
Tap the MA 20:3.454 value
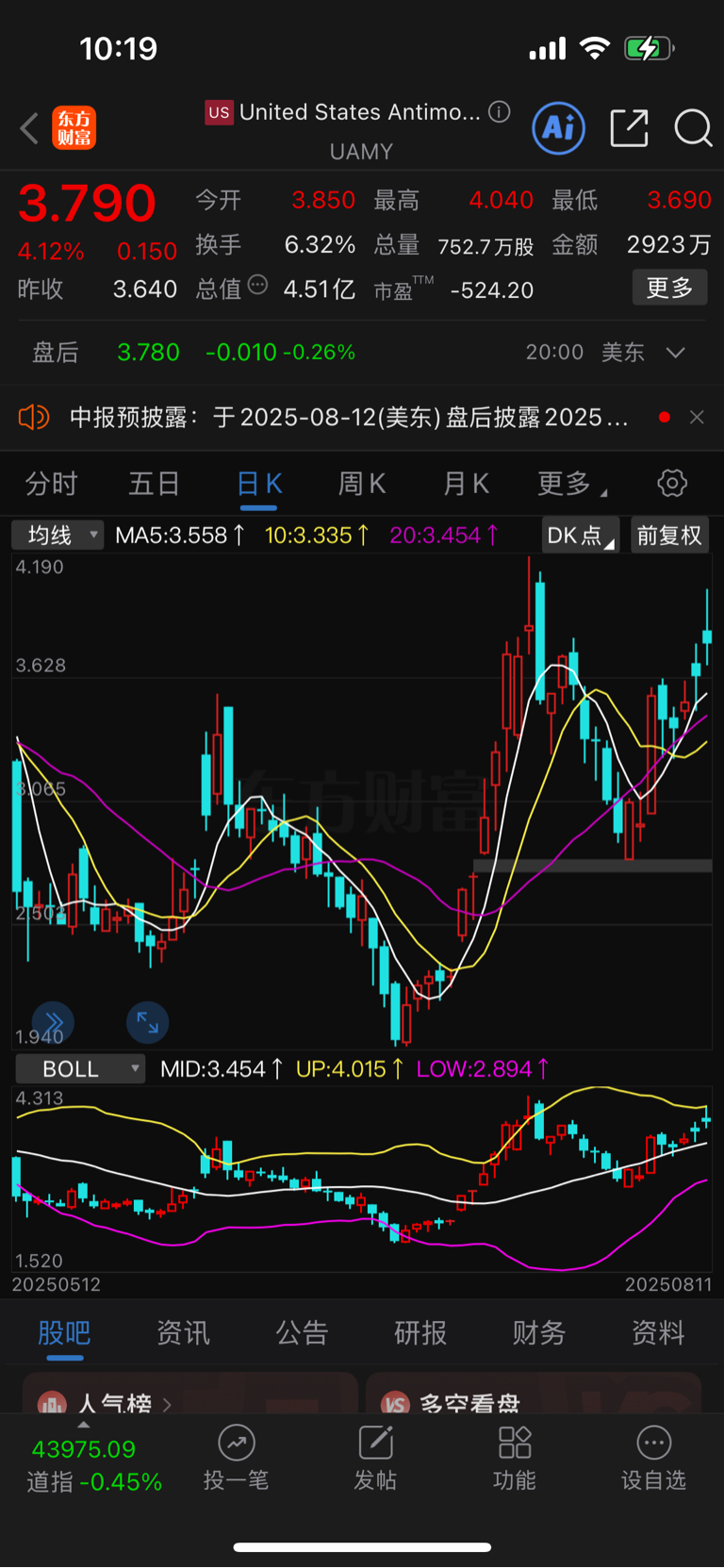click(444, 536)
